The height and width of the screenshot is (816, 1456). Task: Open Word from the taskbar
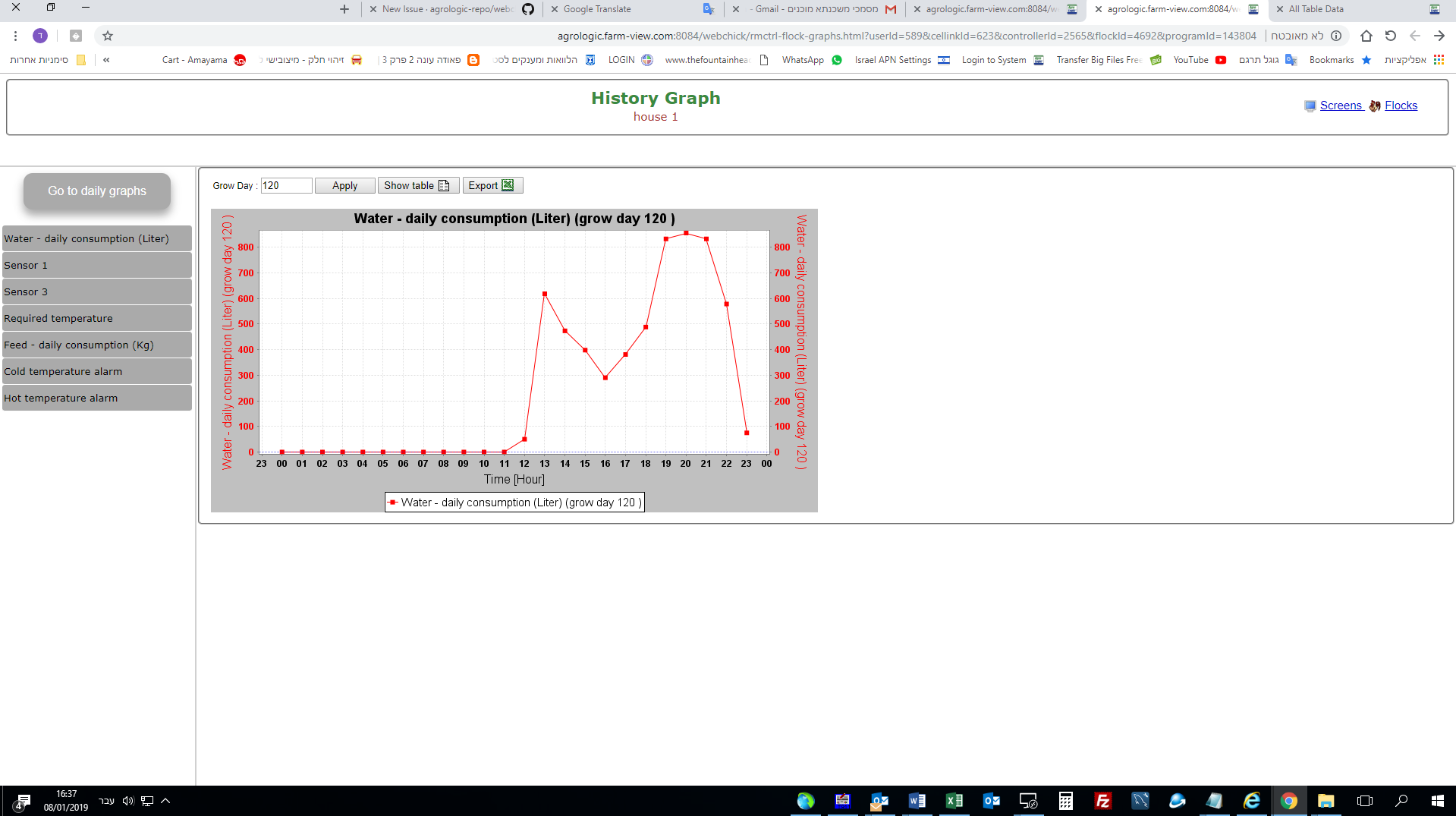917,801
